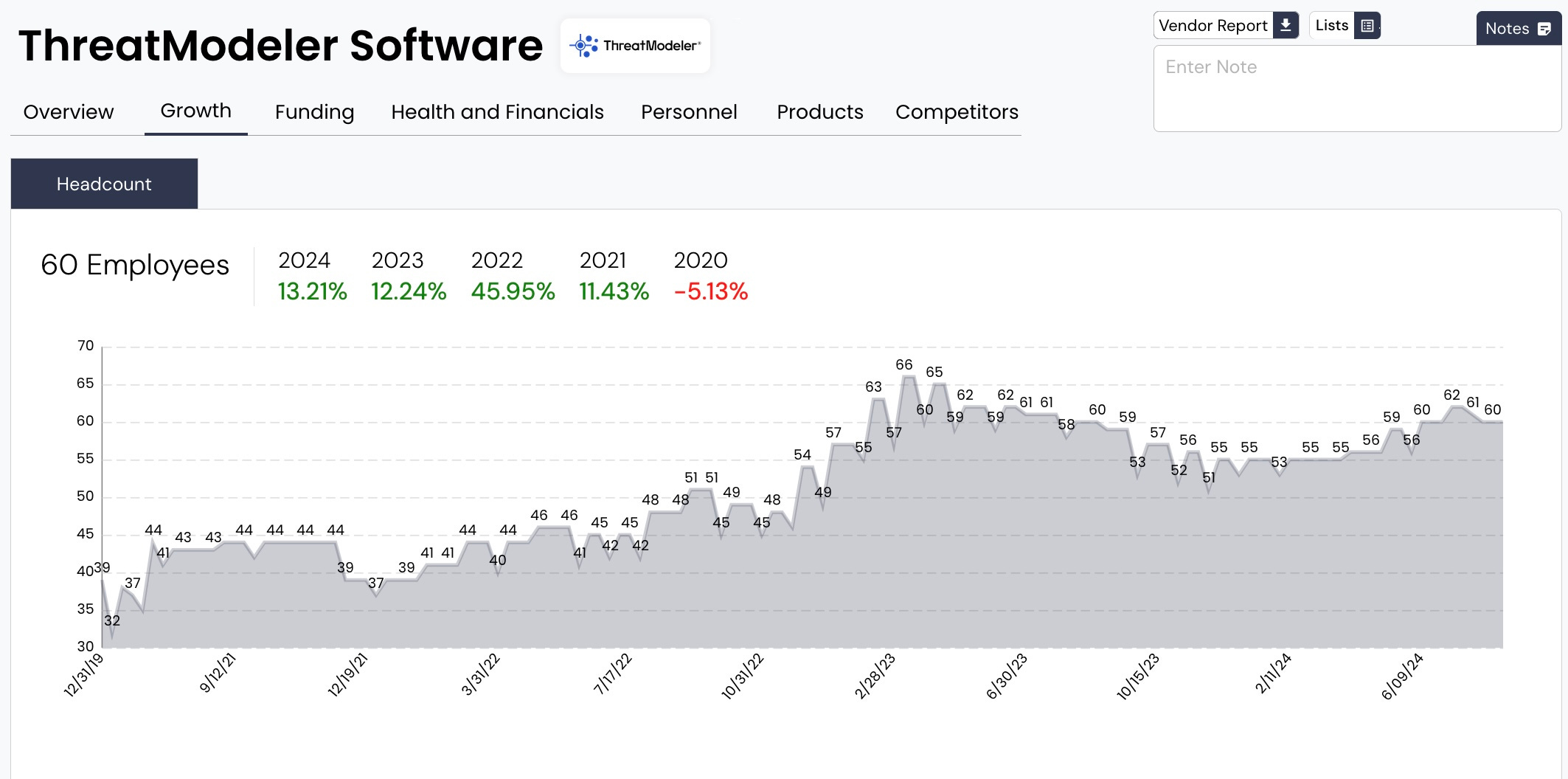
Task: Click the 2022 growth value 45.95%
Action: [x=513, y=291]
